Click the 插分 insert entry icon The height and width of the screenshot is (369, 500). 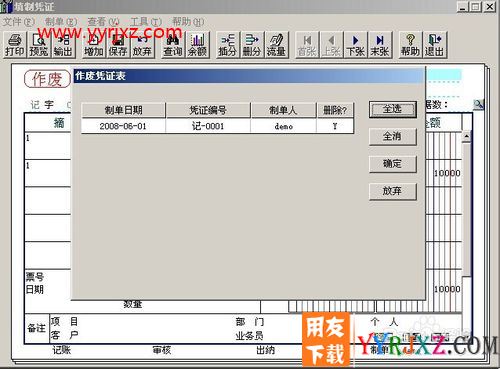point(228,45)
